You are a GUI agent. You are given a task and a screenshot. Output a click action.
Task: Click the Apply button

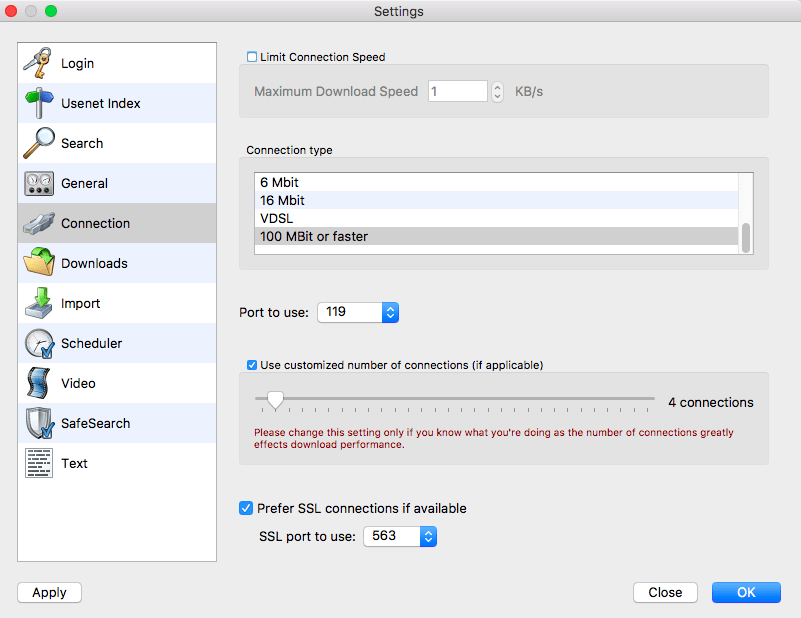(x=50, y=592)
